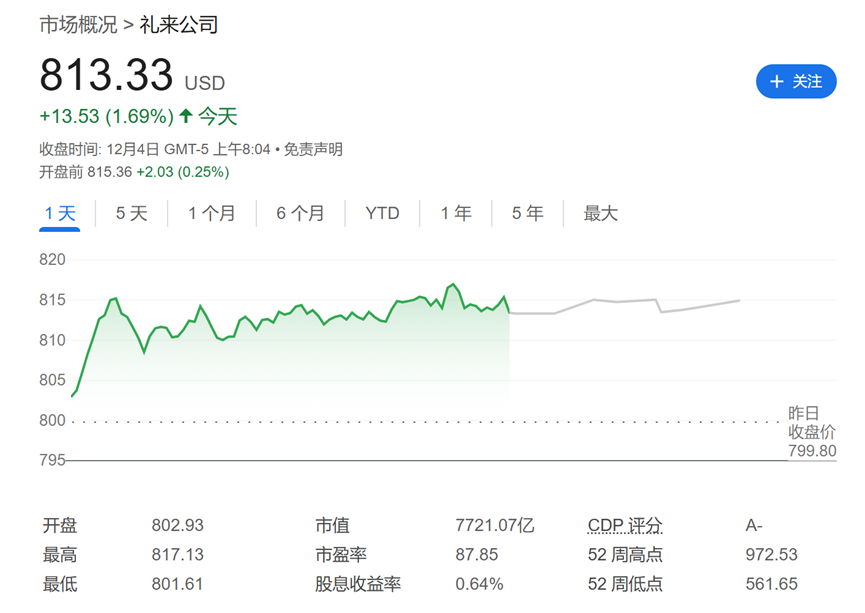Switch to the 1 个月 range tab
Image resolution: width=865 pixels, height=613 pixels.
pyautogui.click(x=211, y=214)
